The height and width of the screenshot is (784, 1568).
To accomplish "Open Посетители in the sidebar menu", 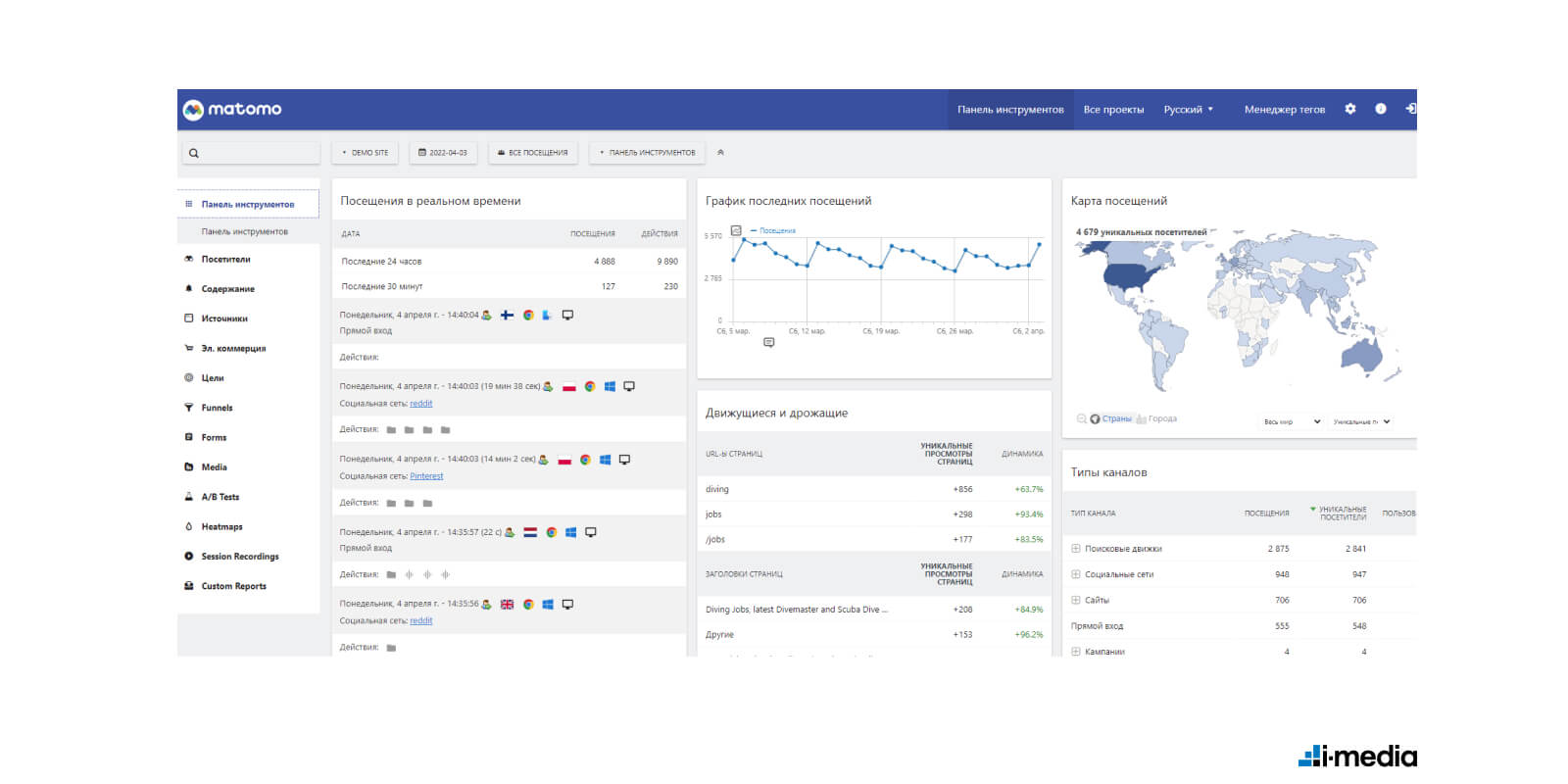I will (x=225, y=260).
